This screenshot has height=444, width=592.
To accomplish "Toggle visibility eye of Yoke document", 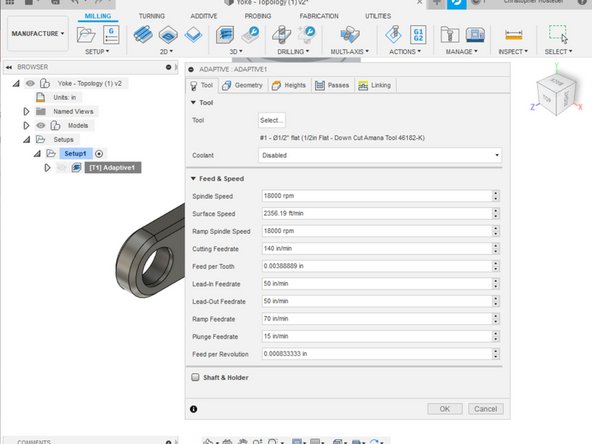I will point(30,83).
